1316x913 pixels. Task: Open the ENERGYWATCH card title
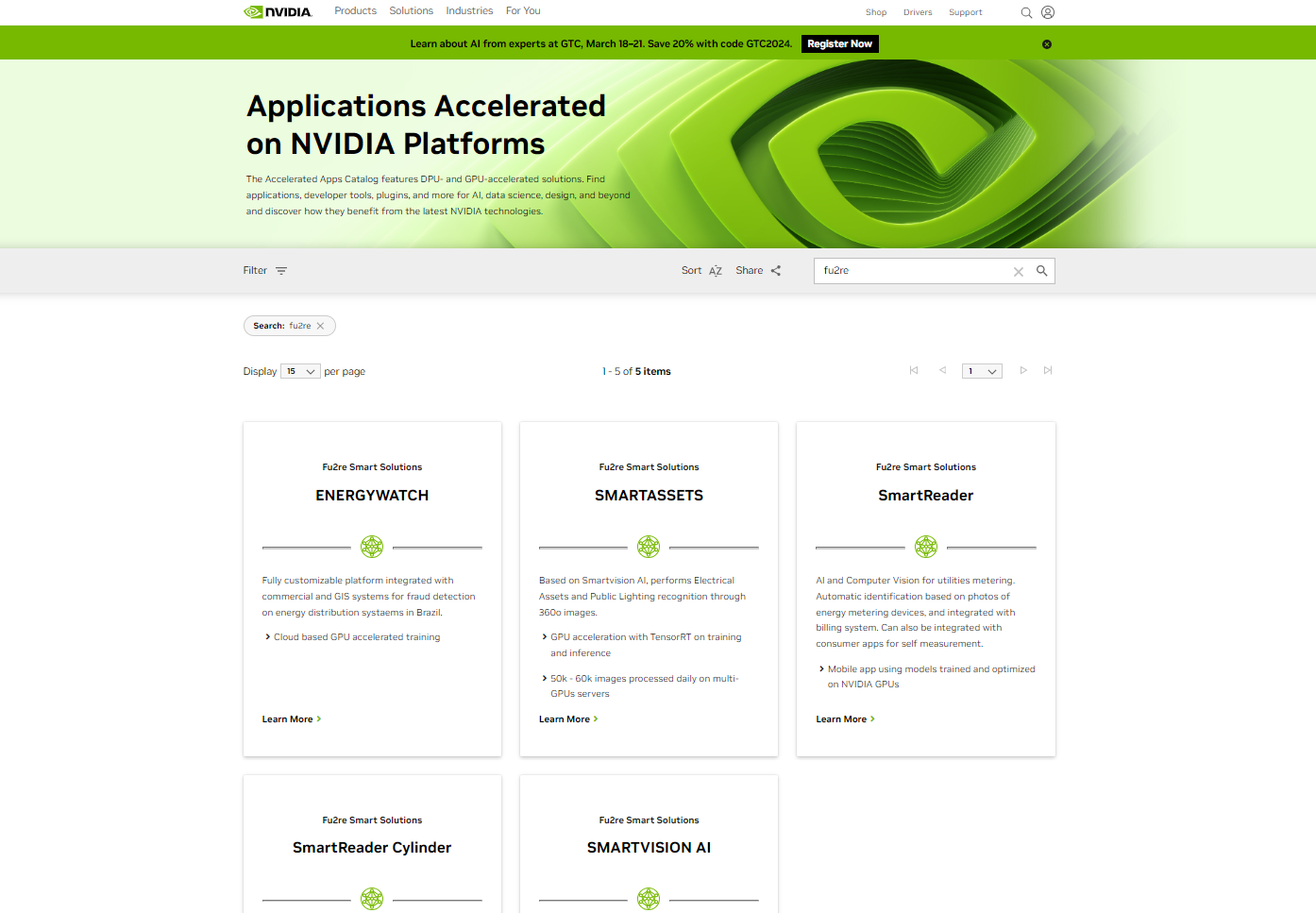(x=372, y=496)
